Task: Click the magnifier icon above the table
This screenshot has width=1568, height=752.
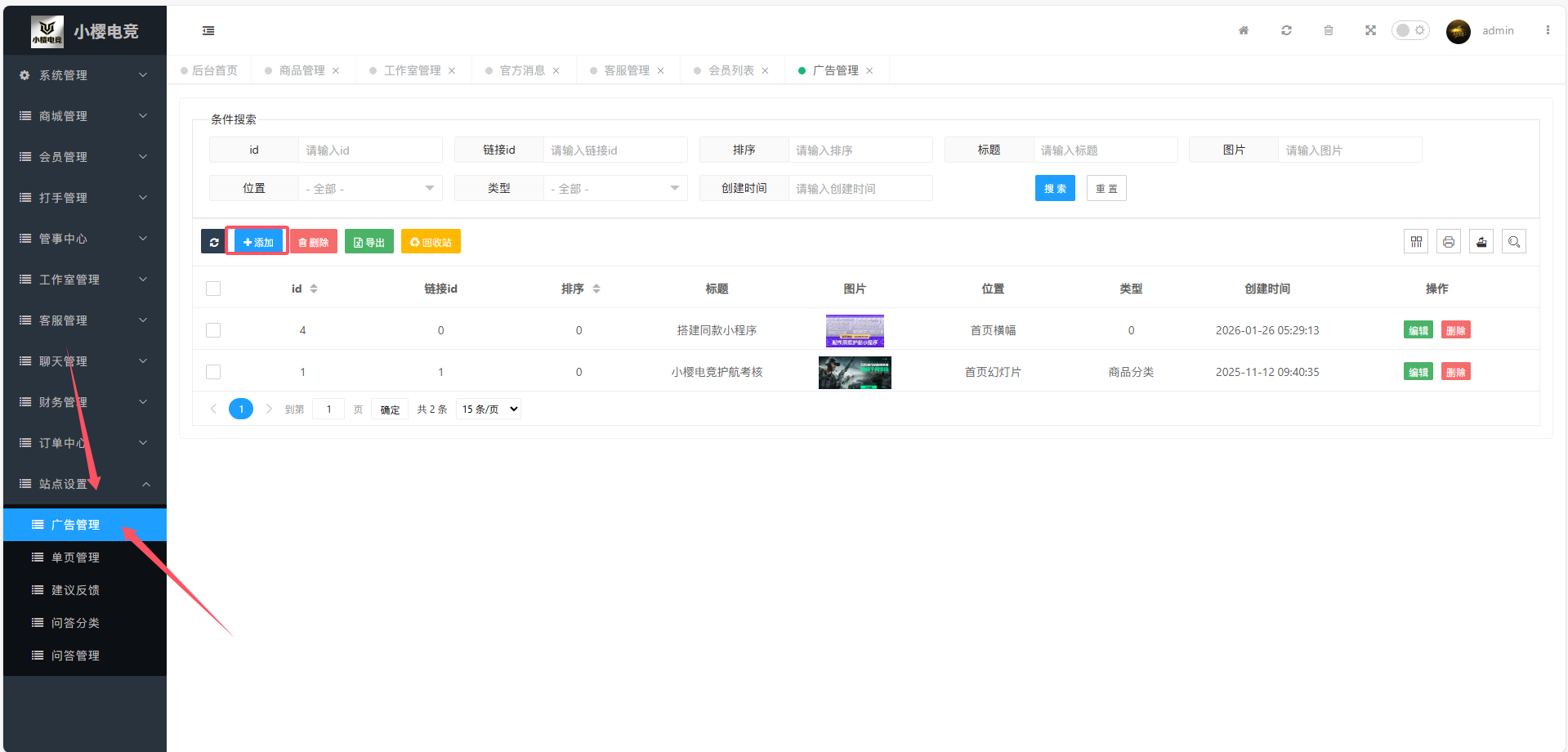Action: [1514, 242]
